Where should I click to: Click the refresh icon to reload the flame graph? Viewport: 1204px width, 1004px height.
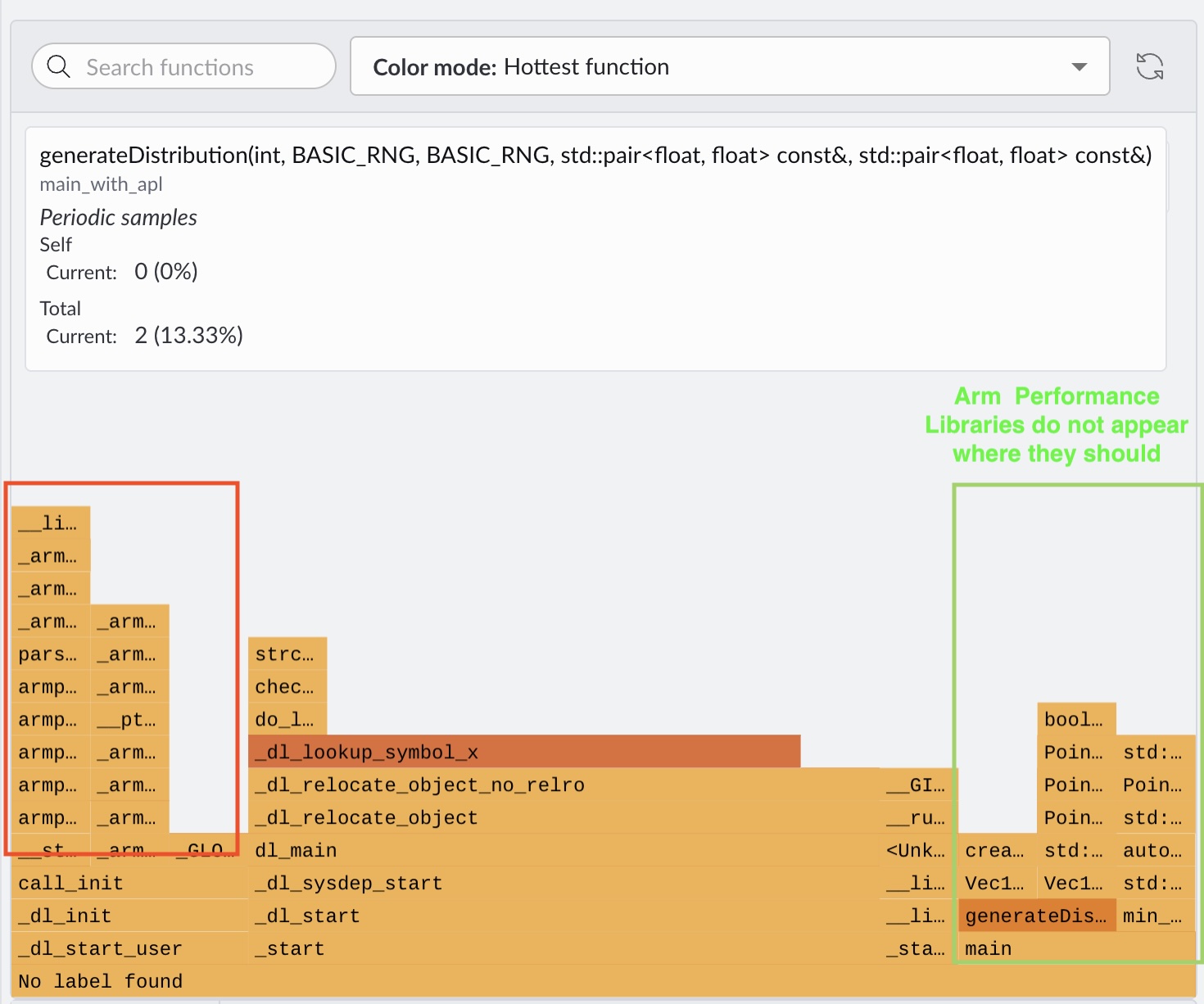click(1151, 66)
